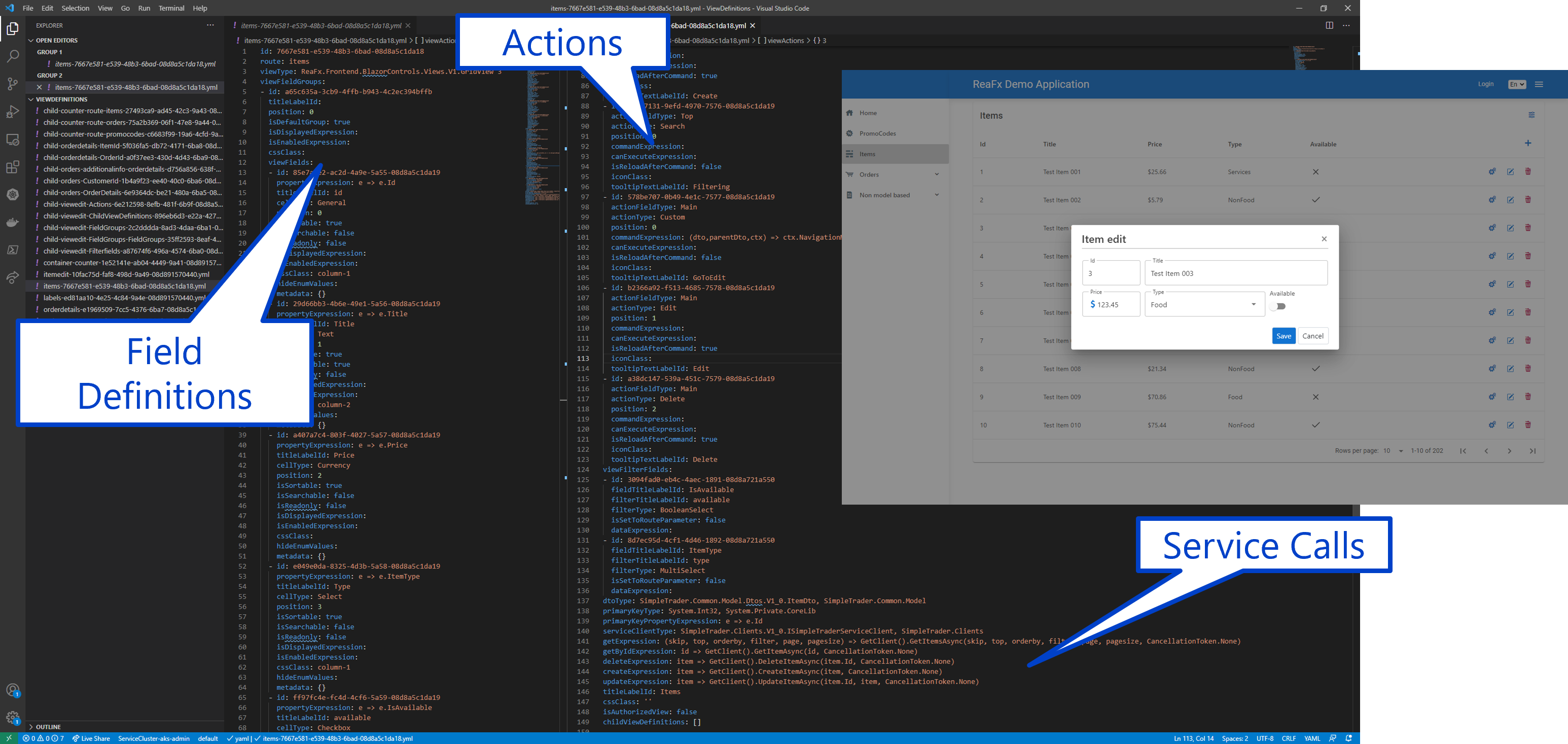Open itemedit-10fac75d yml file in explorer
This screenshot has height=744, width=1568.
[x=126, y=274]
